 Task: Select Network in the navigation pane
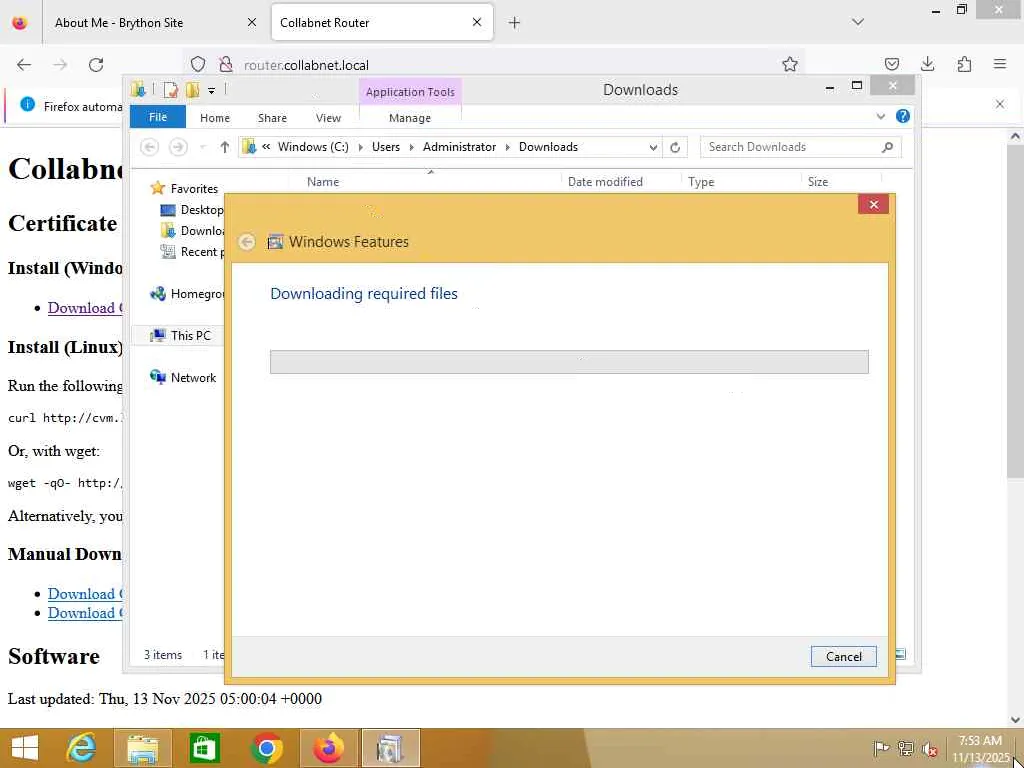[193, 377]
